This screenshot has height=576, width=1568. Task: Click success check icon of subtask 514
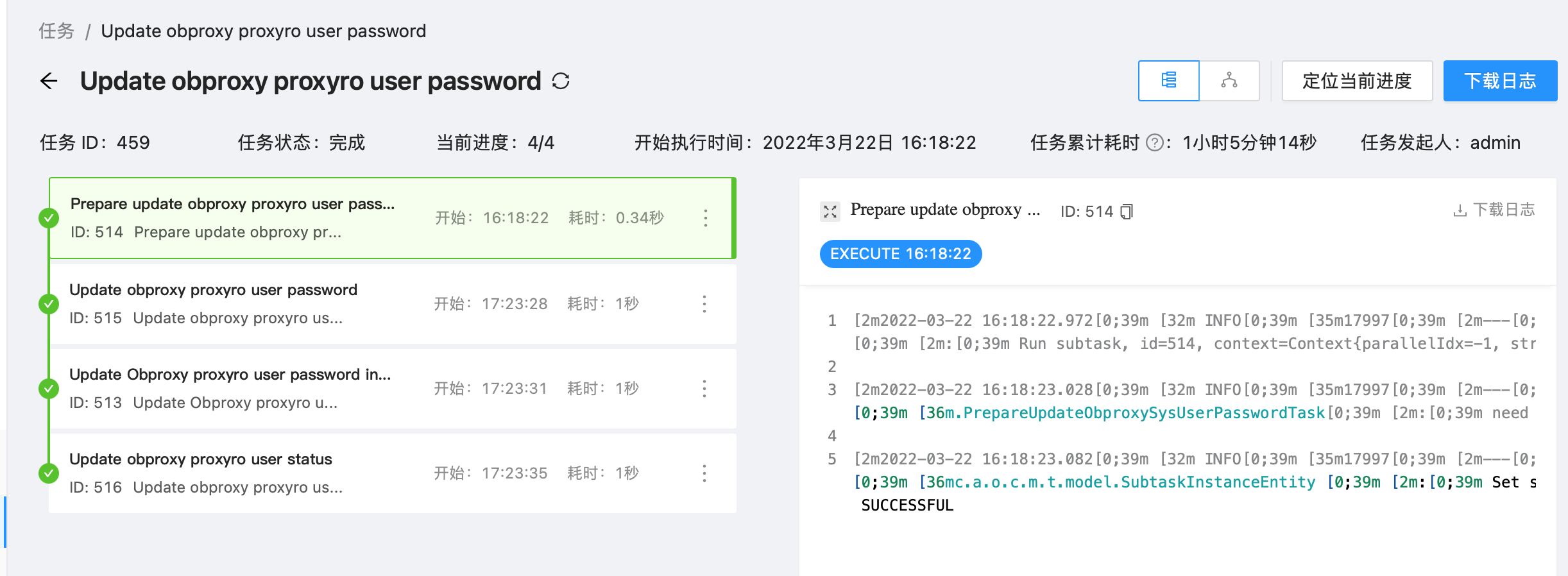click(49, 218)
